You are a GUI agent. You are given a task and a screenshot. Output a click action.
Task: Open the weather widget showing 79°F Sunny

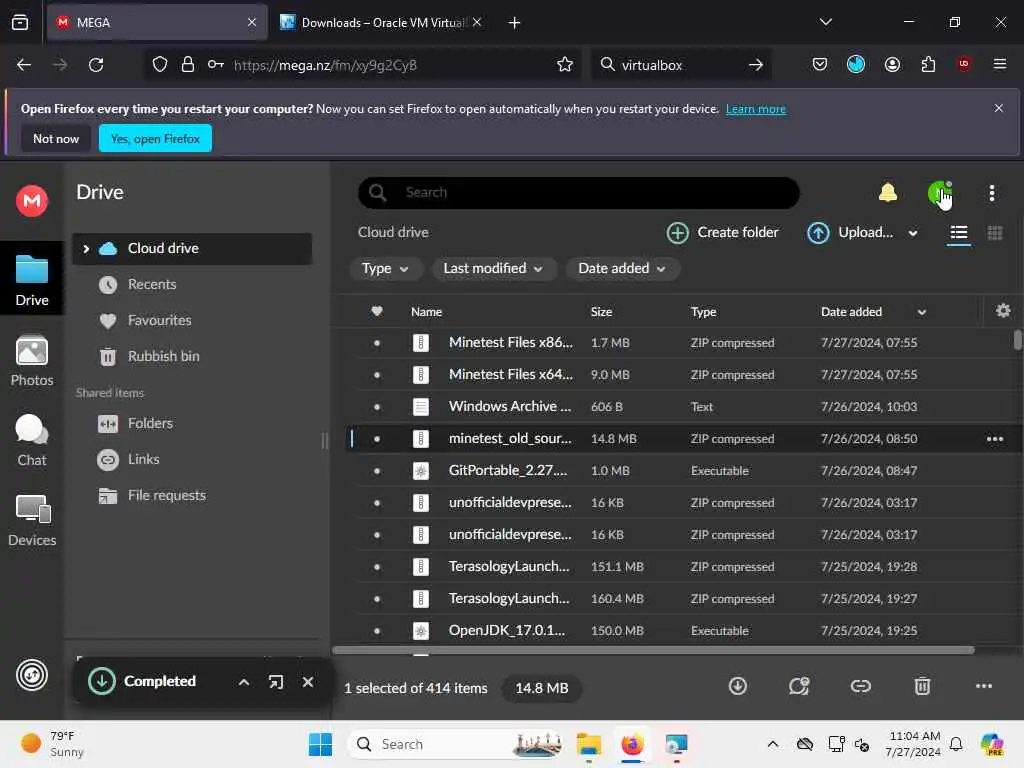click(x=53, y=744)
